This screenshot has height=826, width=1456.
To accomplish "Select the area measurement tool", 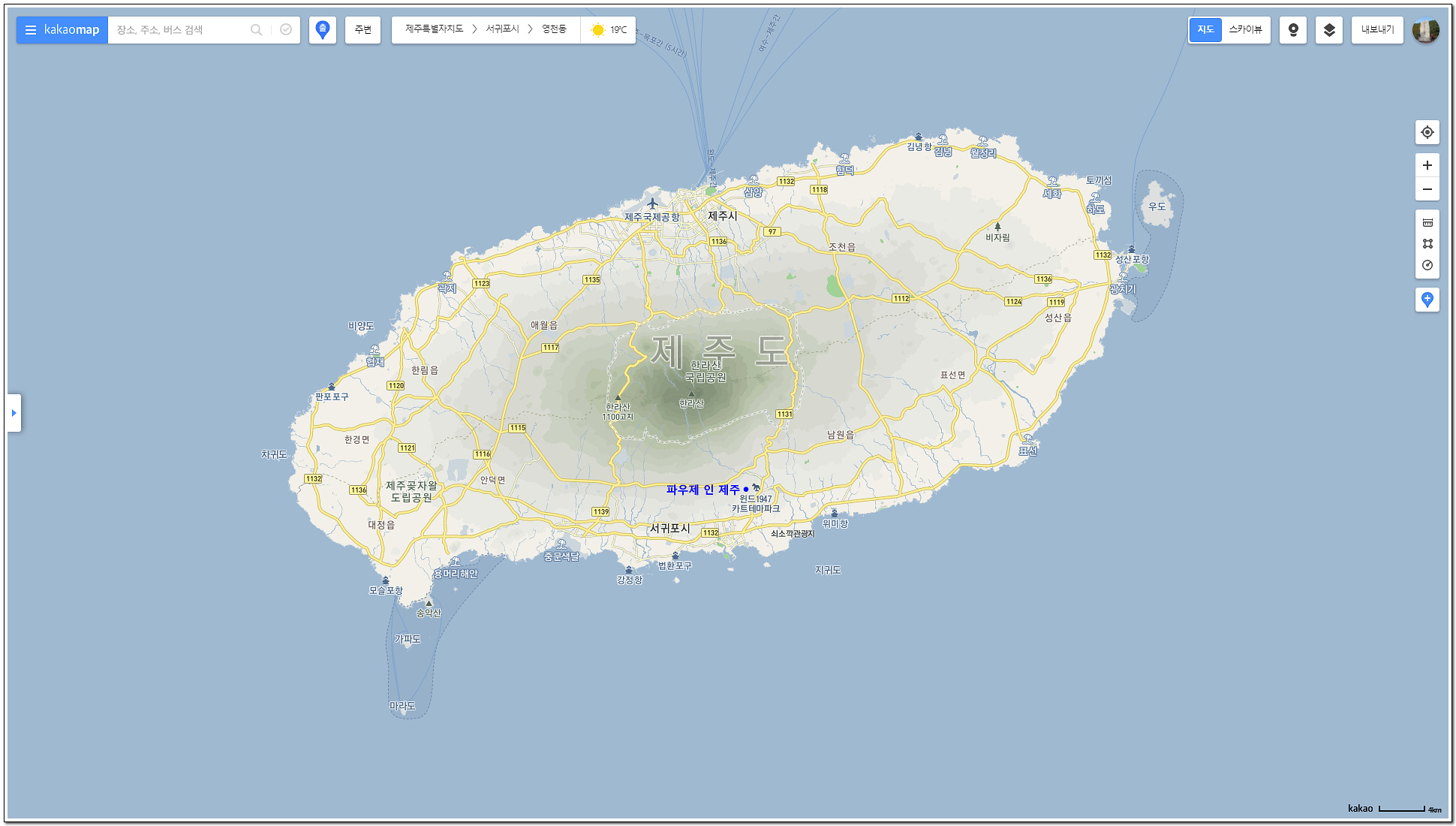I will 1427,244.
